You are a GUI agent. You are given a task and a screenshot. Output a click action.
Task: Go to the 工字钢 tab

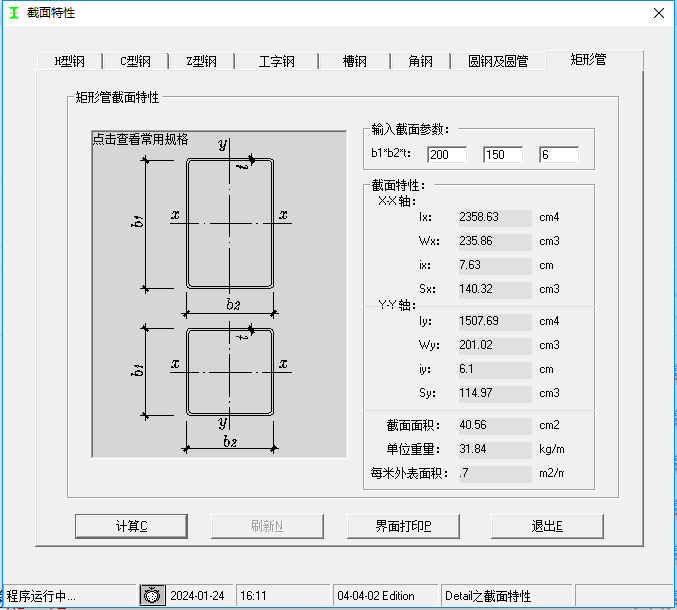tap(277, 61)
